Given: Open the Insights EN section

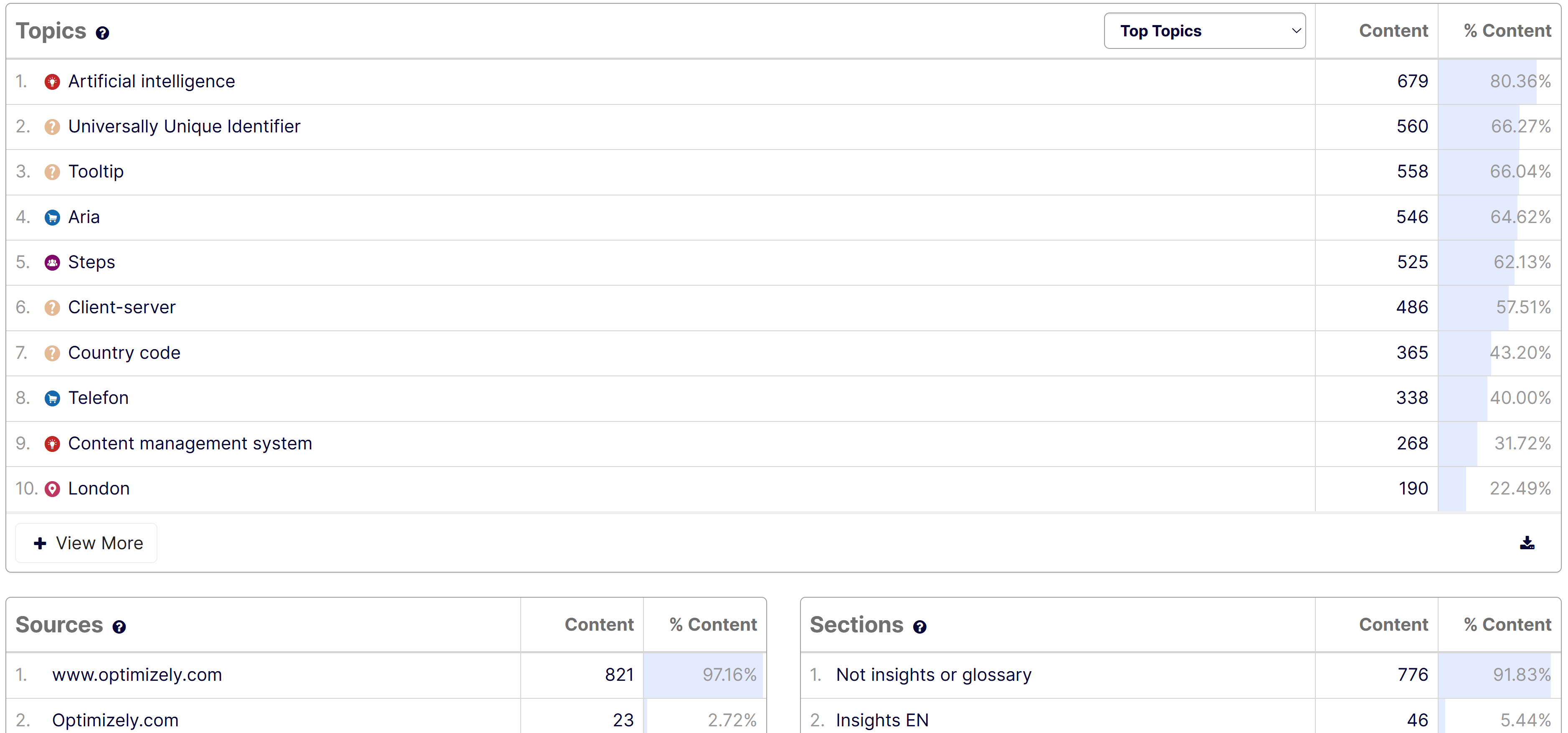Looking at the screenshot, I should [882, 720].
